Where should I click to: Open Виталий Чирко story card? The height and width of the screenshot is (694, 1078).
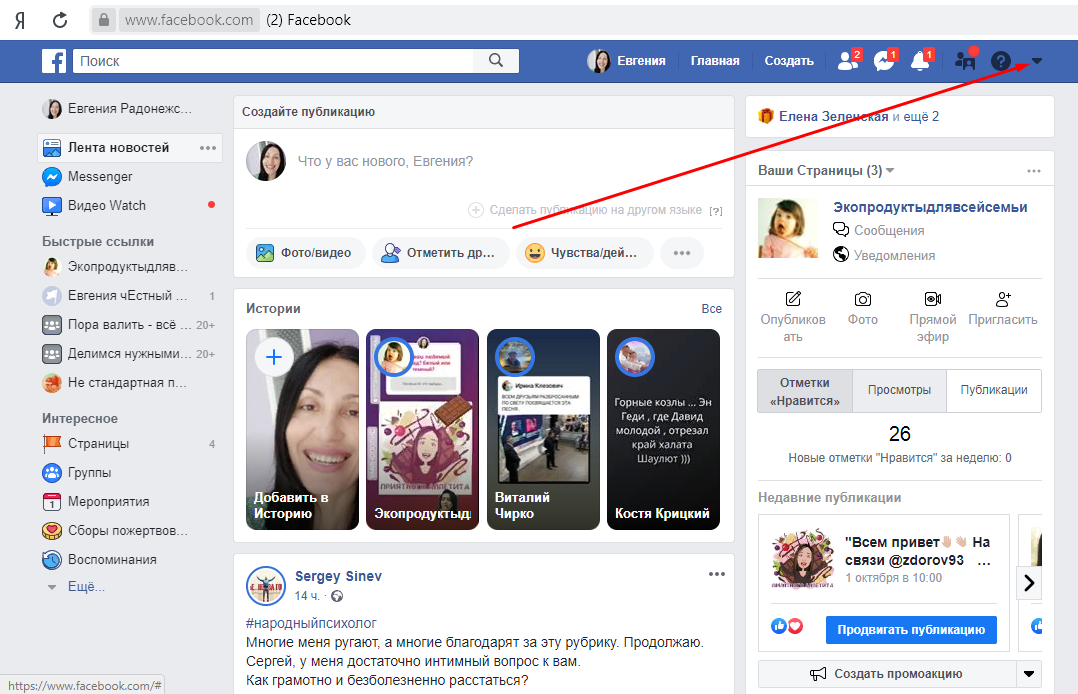[543, 429]
